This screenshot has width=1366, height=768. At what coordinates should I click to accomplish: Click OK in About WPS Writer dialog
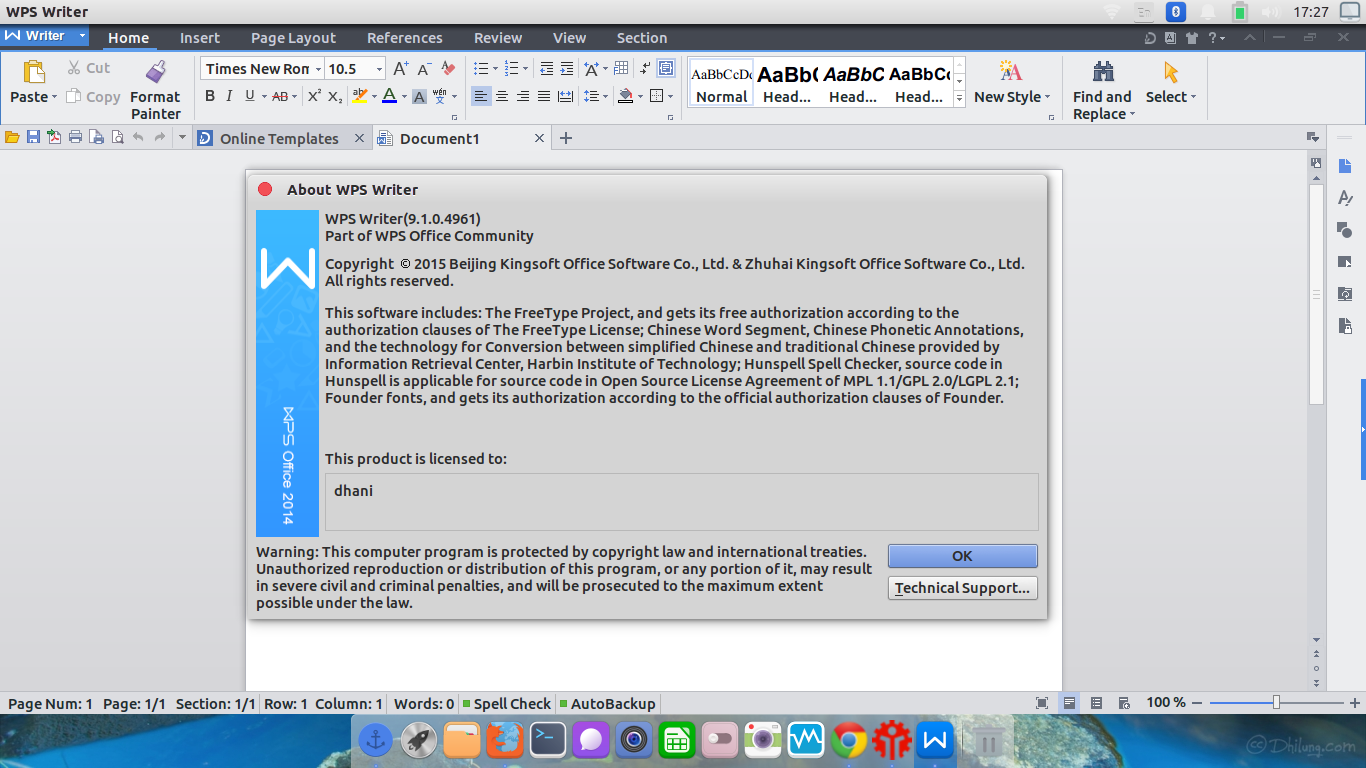(962, 556)
